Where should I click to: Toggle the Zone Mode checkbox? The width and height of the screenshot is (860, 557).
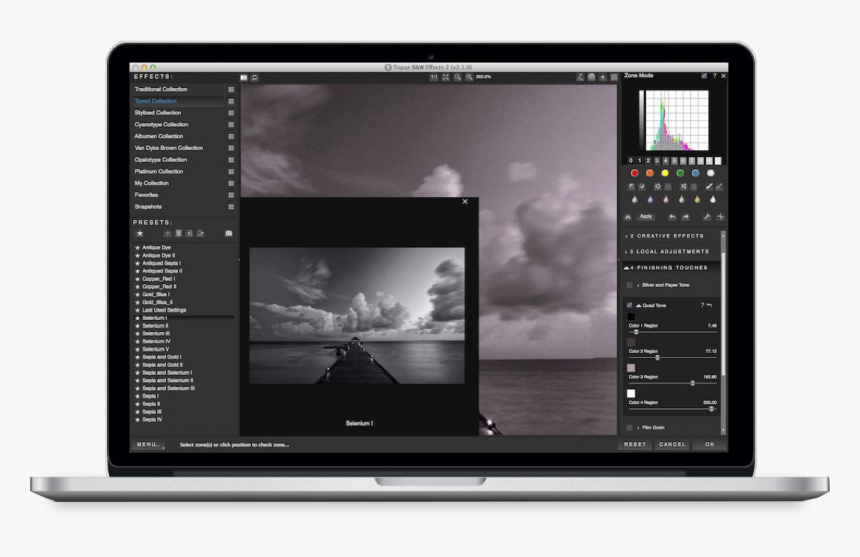pyautogui.click(x=704, y=76)
